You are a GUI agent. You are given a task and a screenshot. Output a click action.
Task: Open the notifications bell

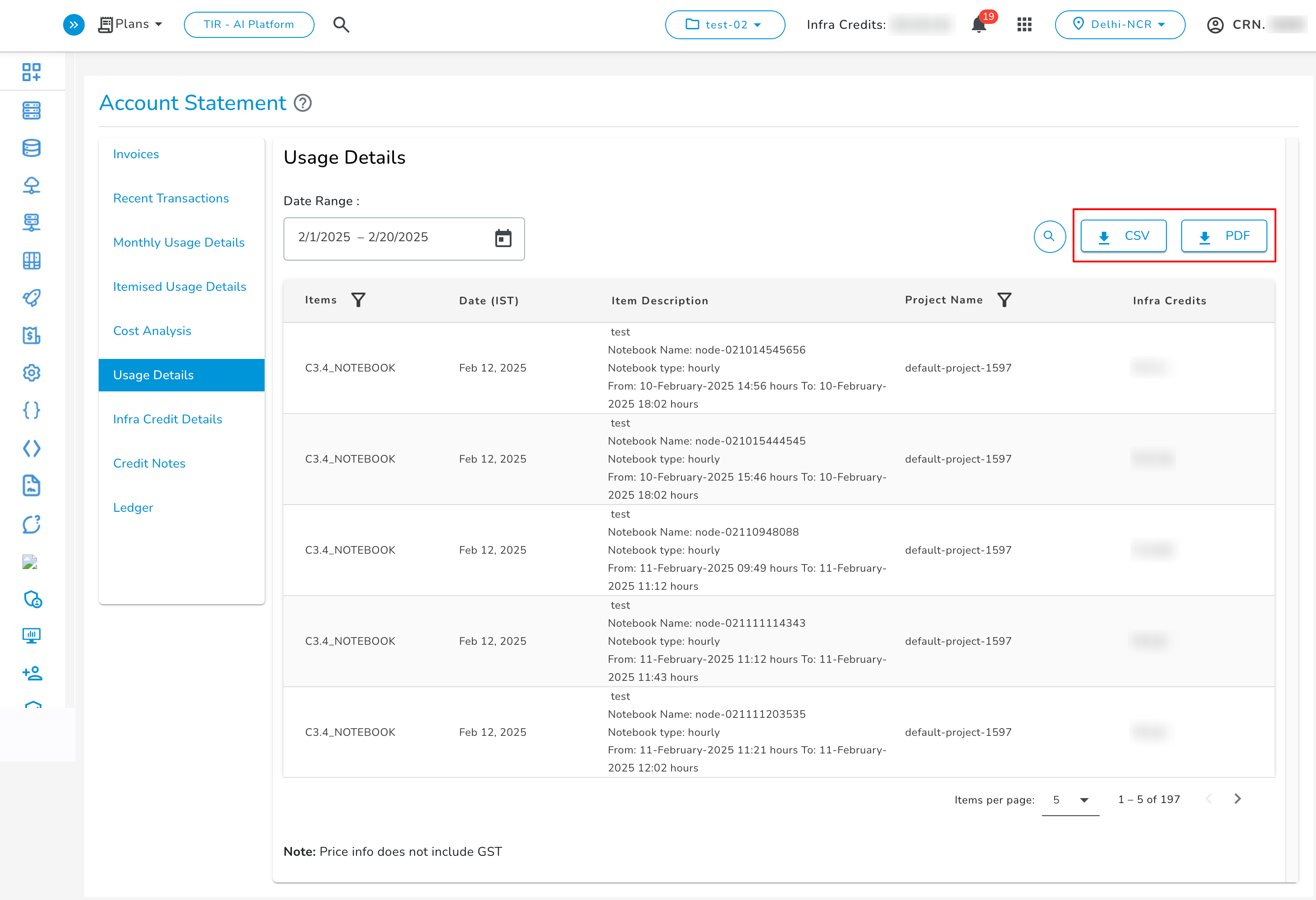978,24
